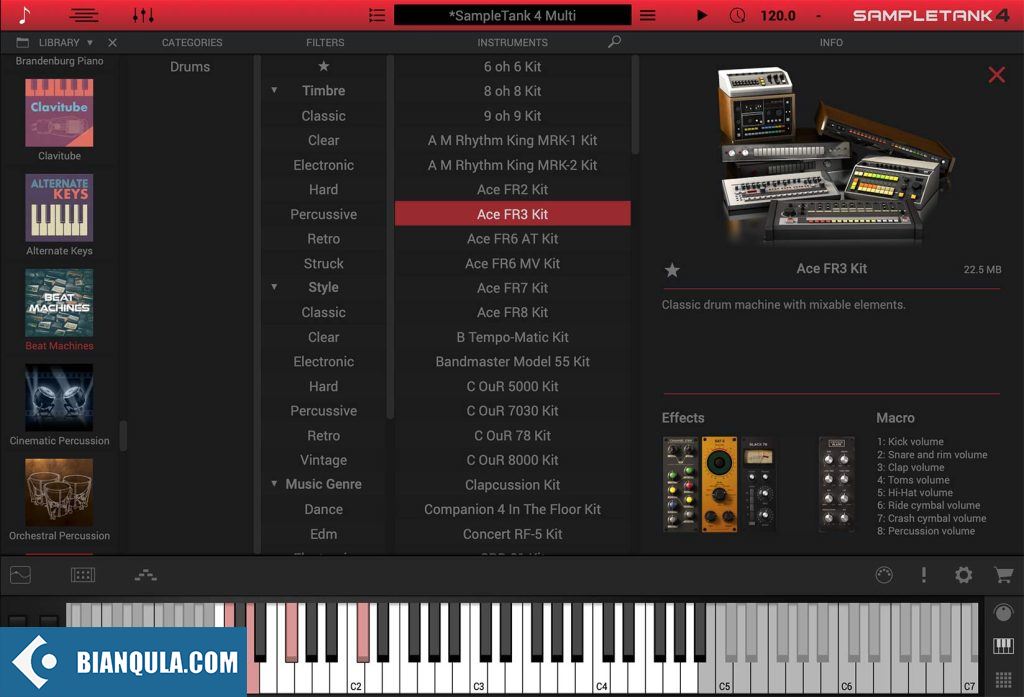Select A M Rhythm King MRK-1 Kit
The height and width of the screenshot is (697, 1024).
click(x=513, y=140)
